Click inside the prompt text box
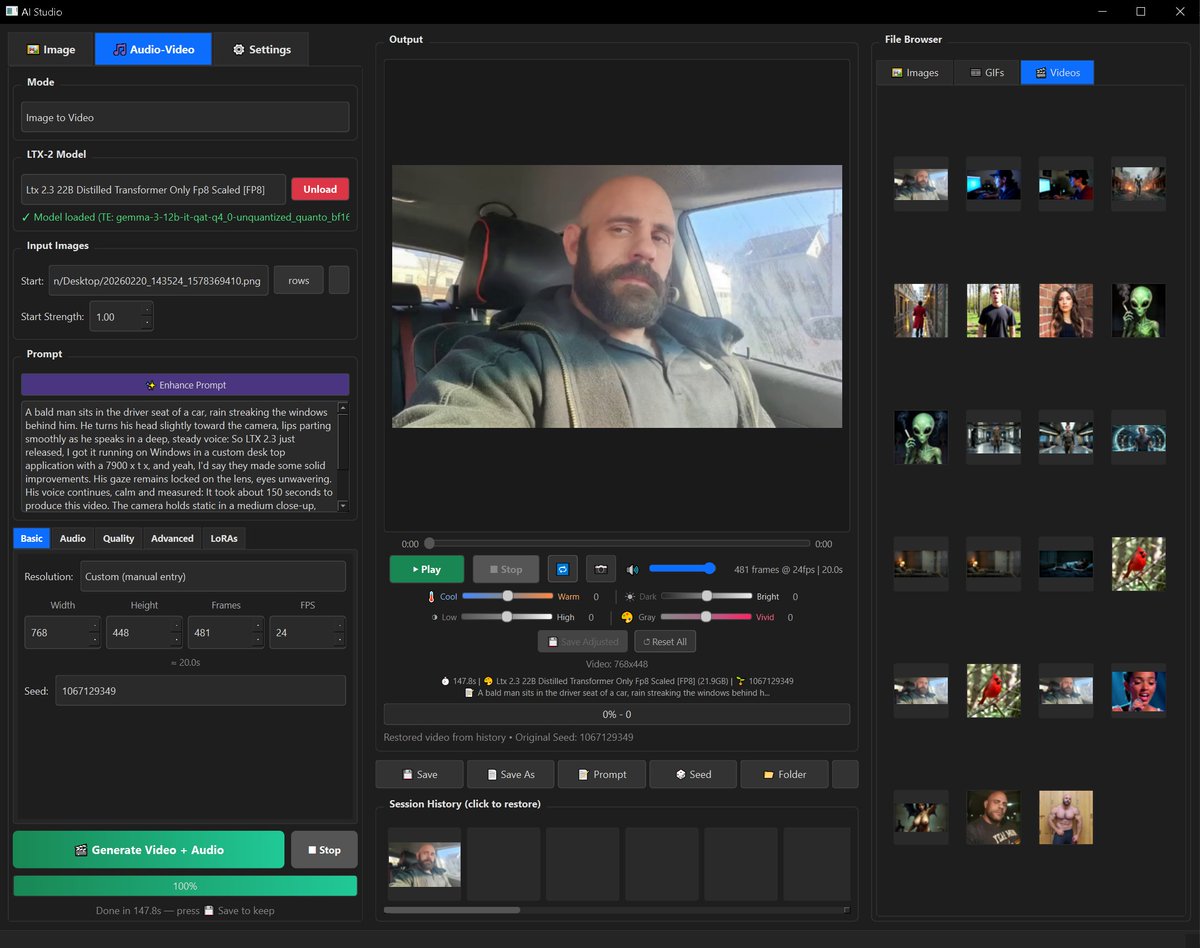 click(x=179, y=457)
